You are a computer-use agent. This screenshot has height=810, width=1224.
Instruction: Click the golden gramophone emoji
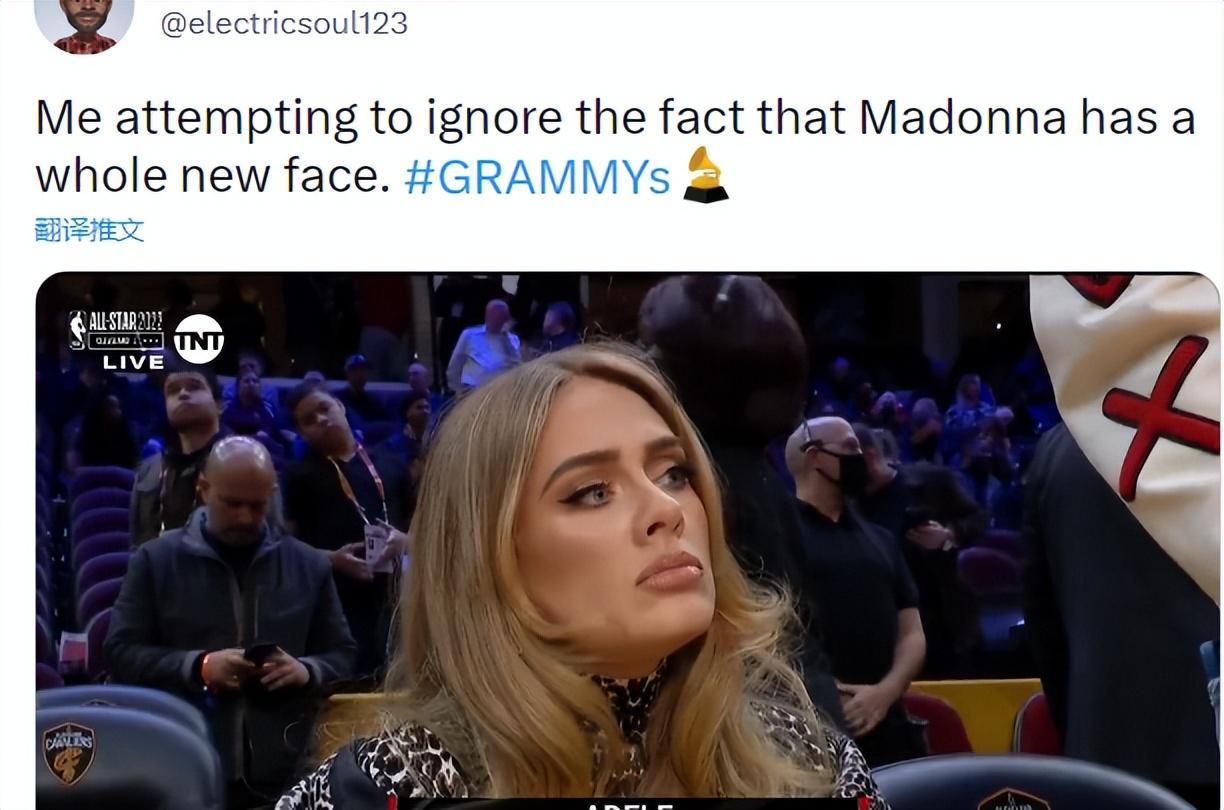pyautogui.click(x=705, y=175)
